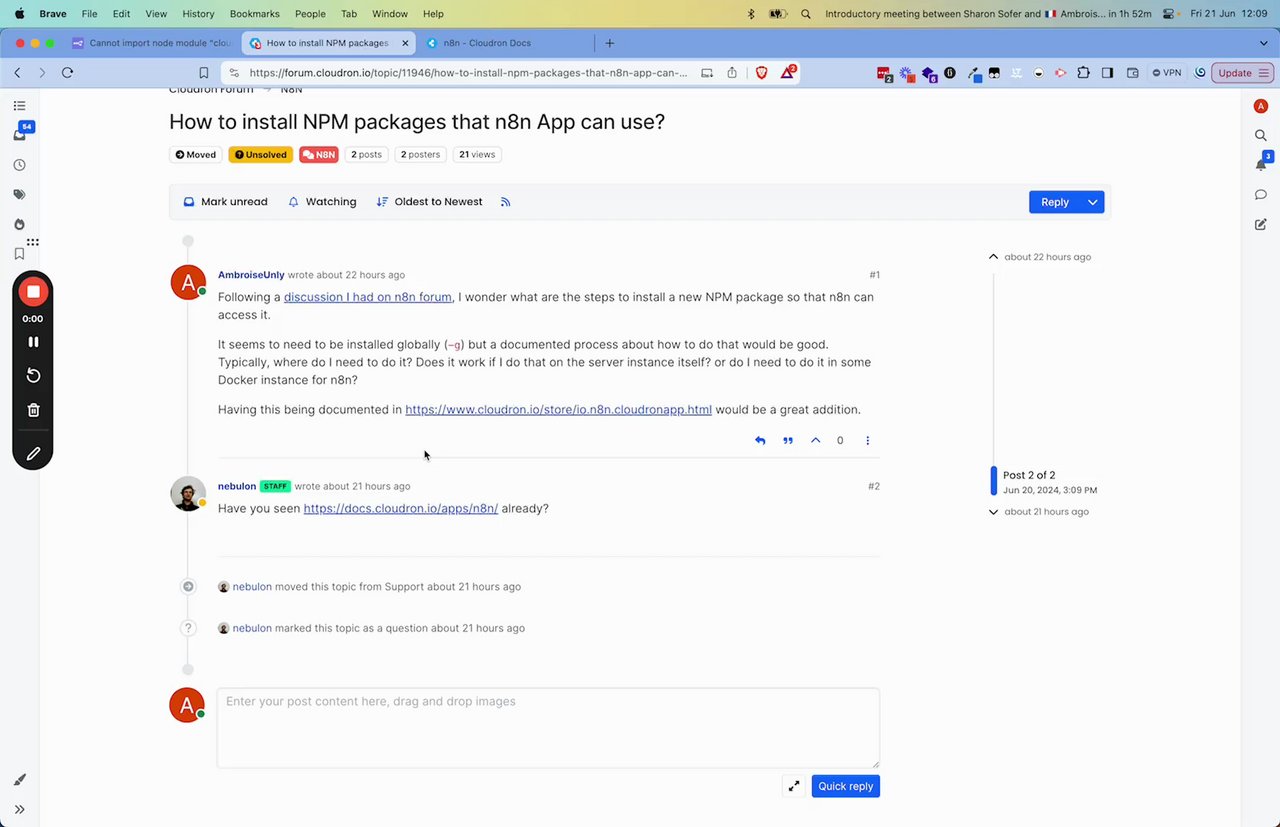Open forum notifications bell icon

tap(1262, 163)
